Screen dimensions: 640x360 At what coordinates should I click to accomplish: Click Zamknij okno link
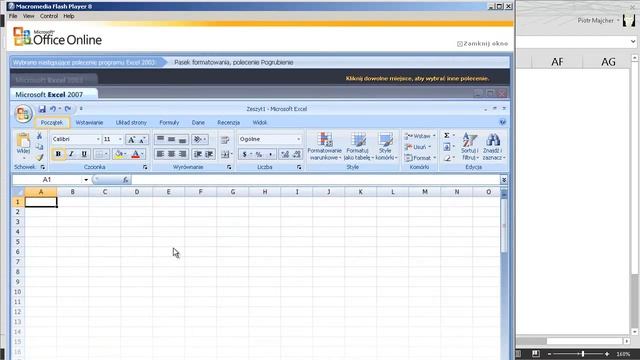click(482, 44)
